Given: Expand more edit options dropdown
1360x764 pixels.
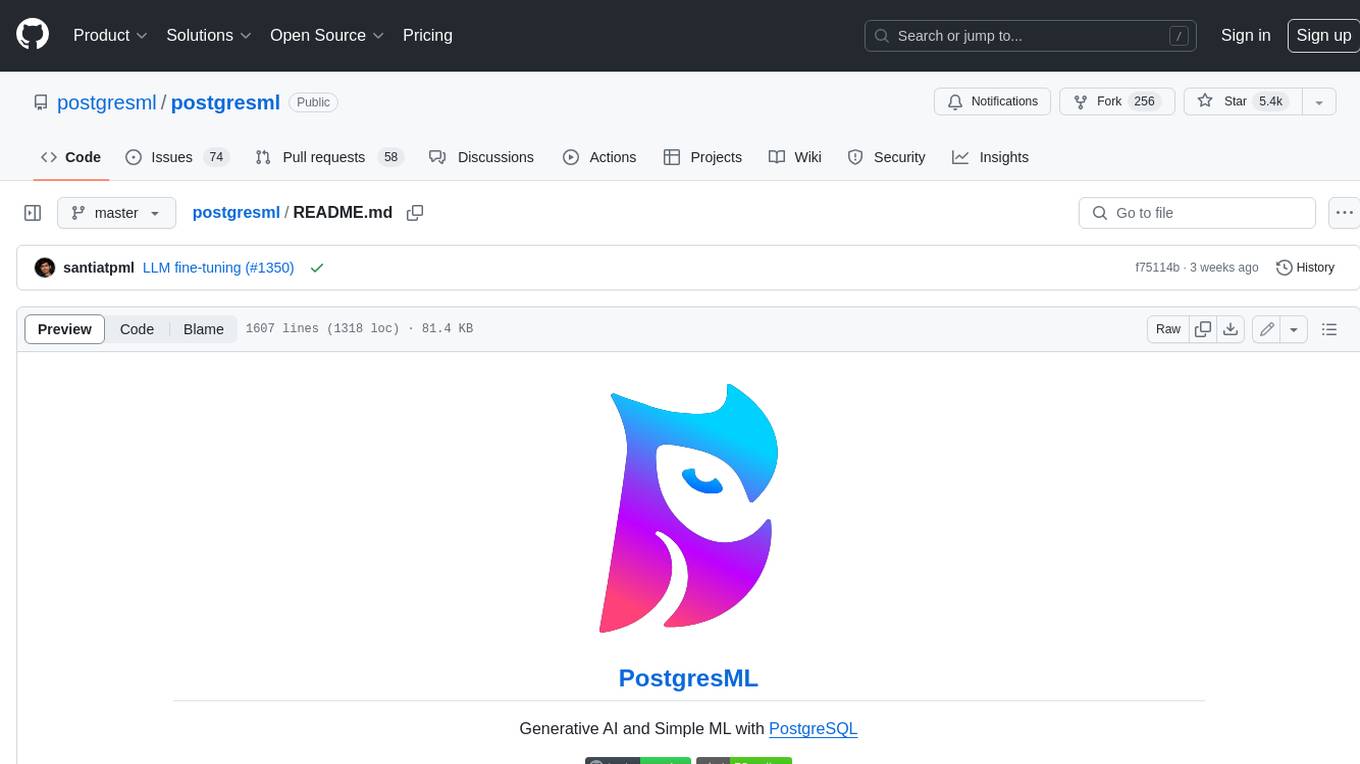Looking at the screenshot, I should [1294, 329].
